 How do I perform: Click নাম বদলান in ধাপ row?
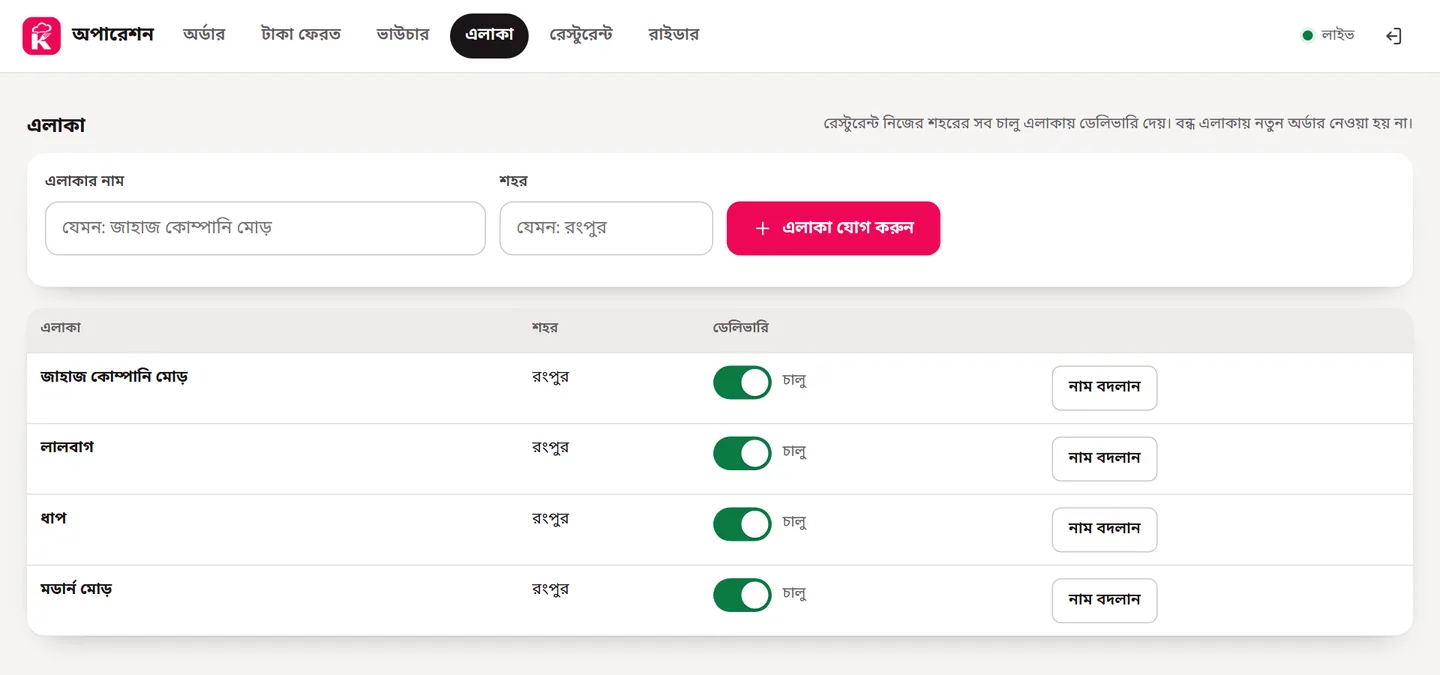tap(1104, 530)
